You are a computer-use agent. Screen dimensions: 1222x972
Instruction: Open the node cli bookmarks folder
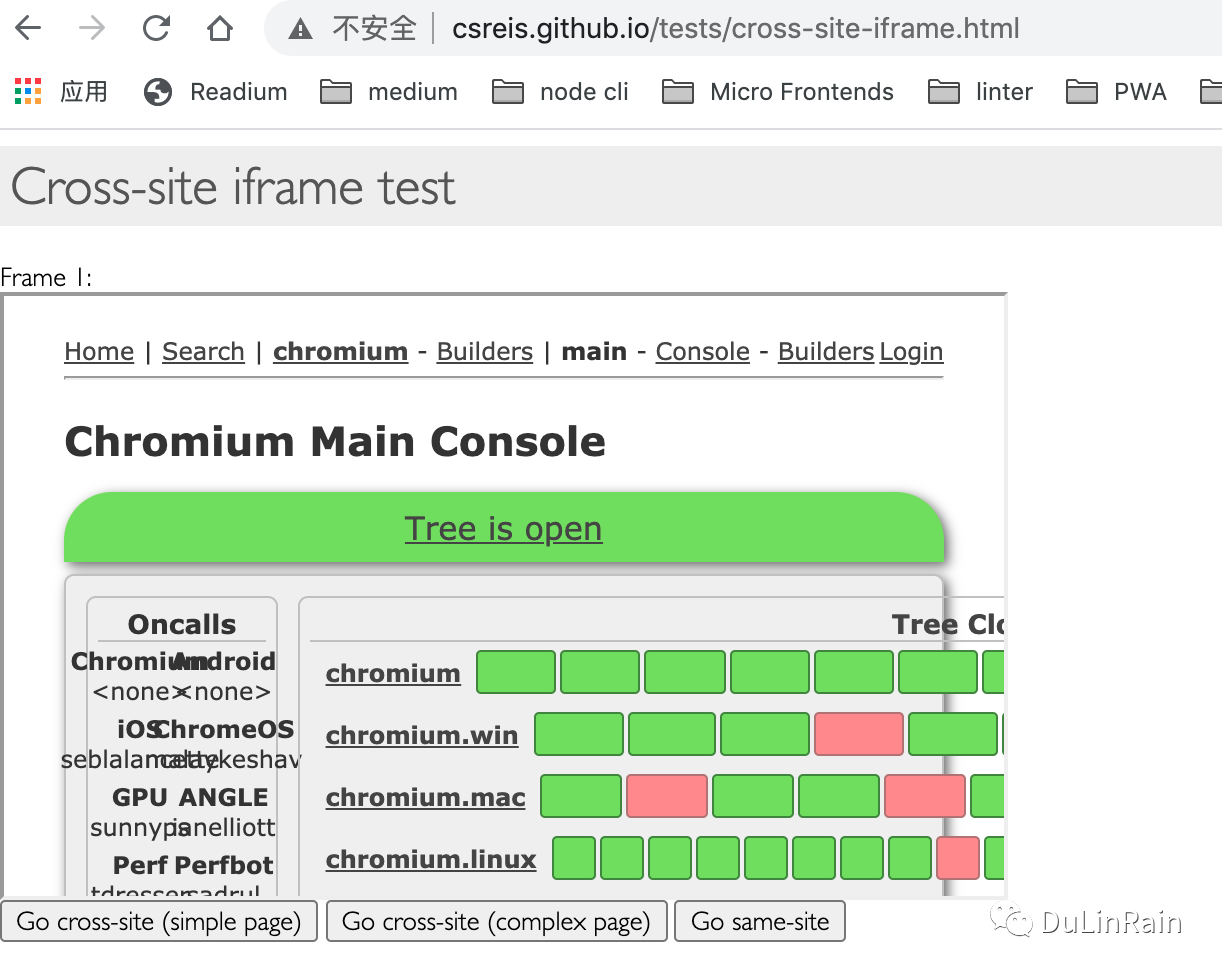coord(561,92)
